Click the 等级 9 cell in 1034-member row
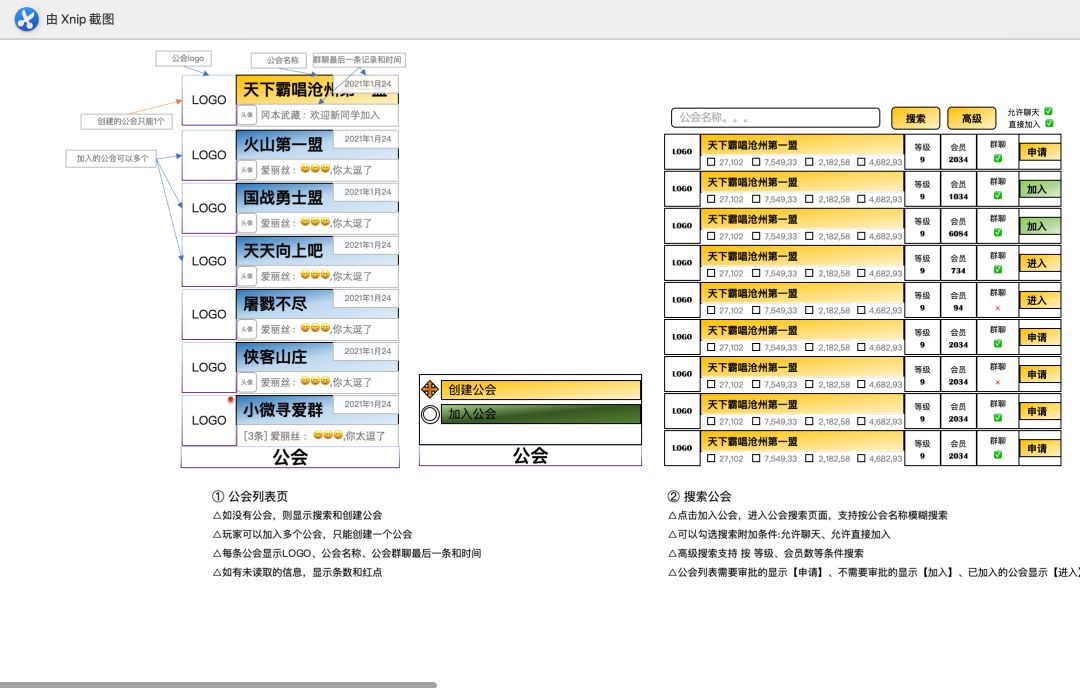 point(922,189)
